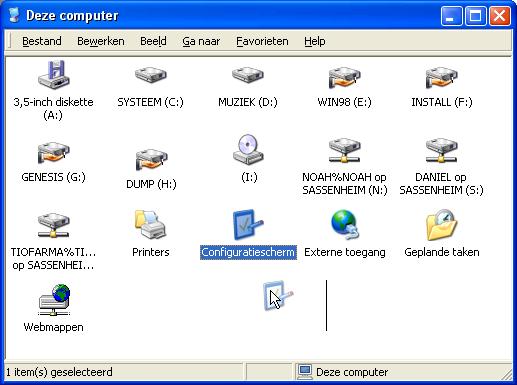Image resolution: width=517 pixels, height=385 pixels.
Task: Click the 'DANIEL op SASSENHEIM (S:)' label
Action: [441, 184]
